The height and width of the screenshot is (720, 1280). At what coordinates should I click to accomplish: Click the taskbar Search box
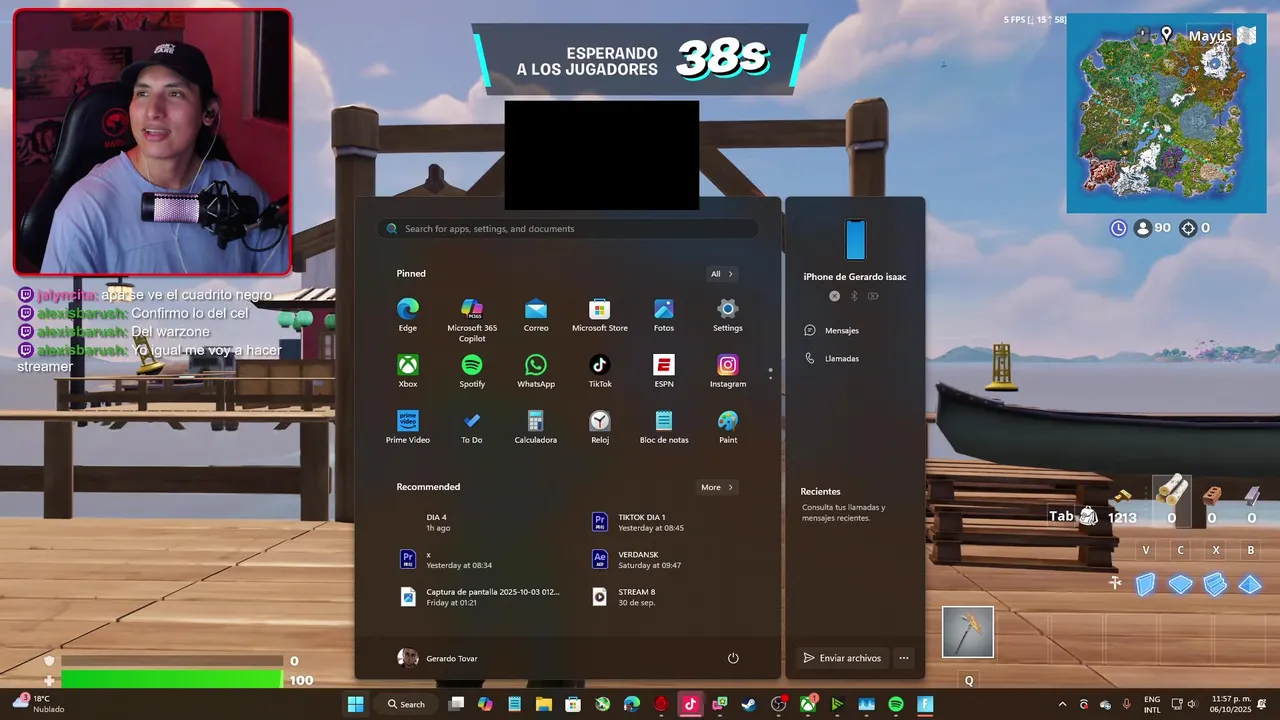407,704
